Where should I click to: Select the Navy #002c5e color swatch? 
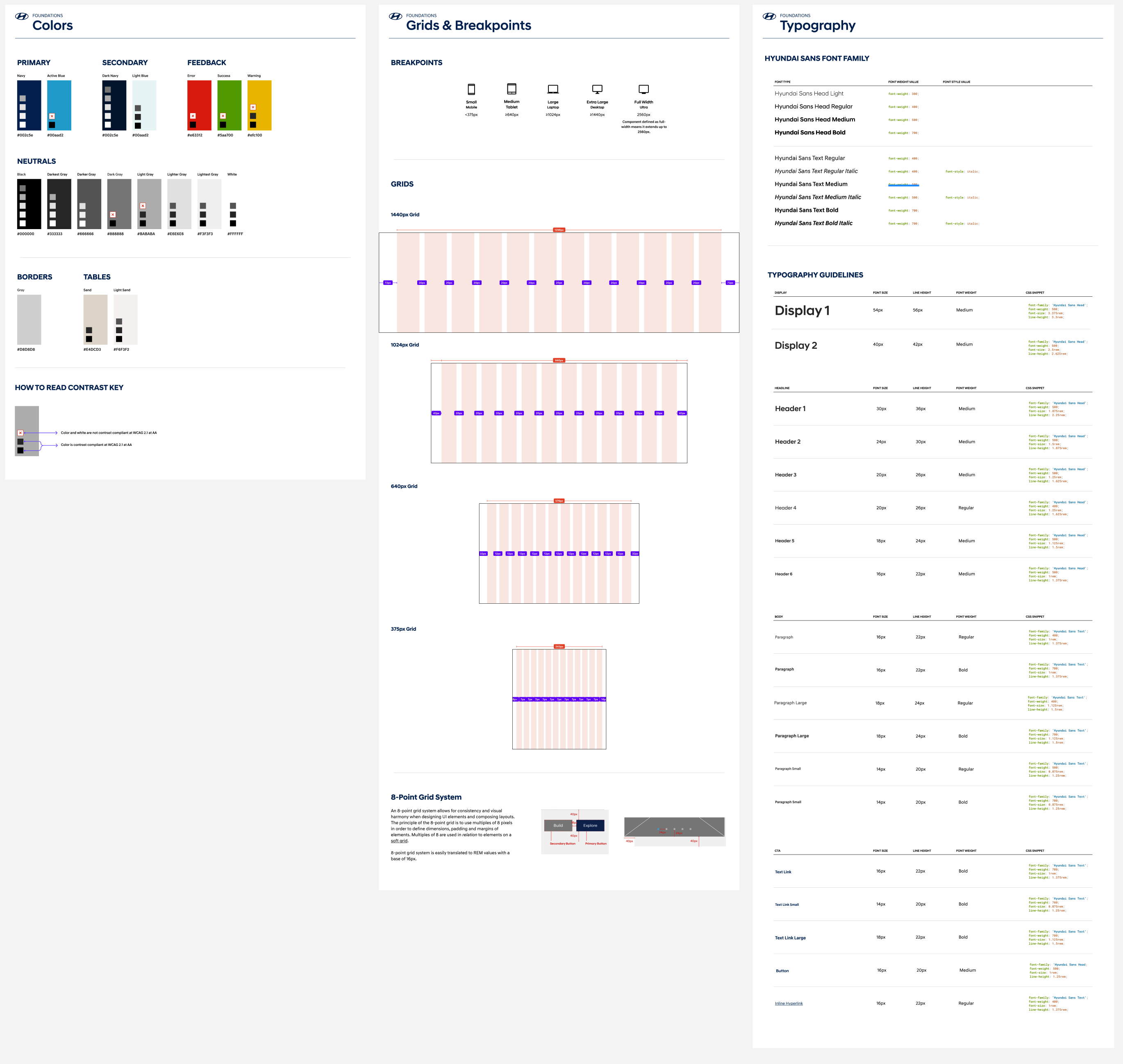[29, 105]
